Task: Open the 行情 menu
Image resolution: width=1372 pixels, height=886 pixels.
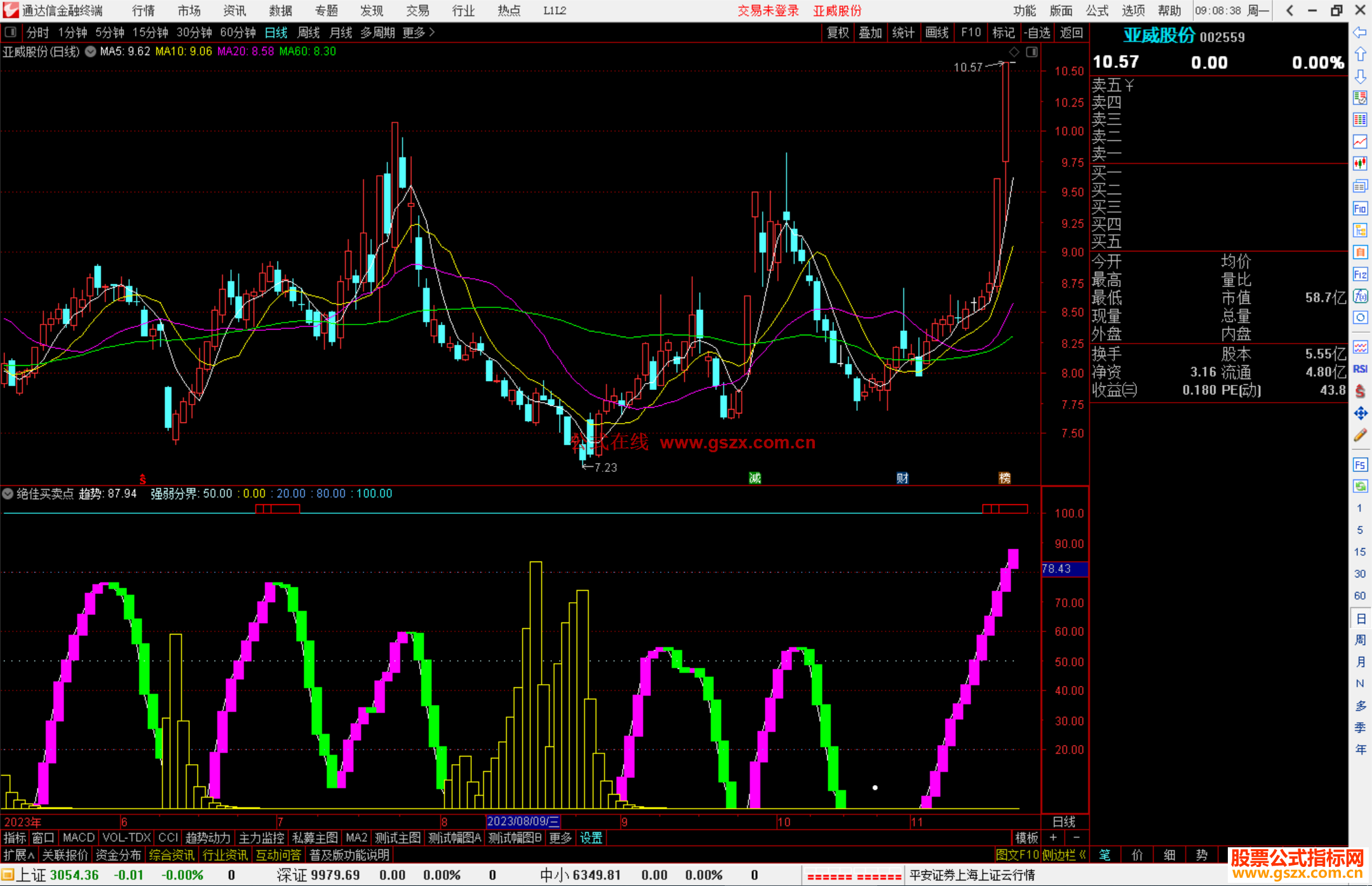Action: [143, 11]
